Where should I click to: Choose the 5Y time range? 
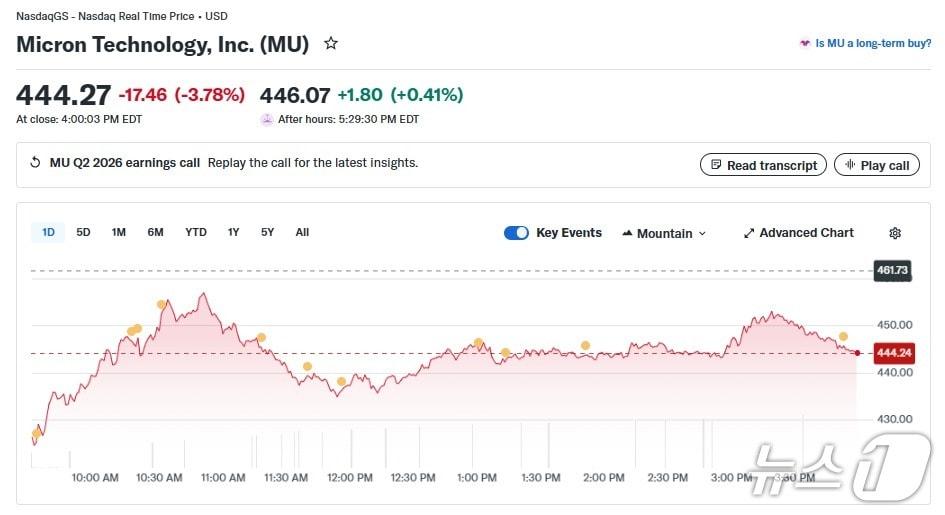click(267, 232)
